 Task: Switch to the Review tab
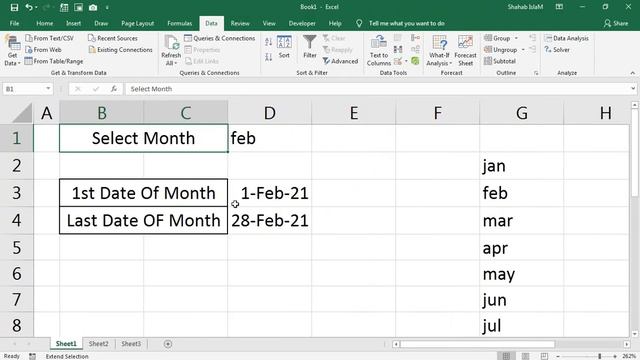[240, 23]
